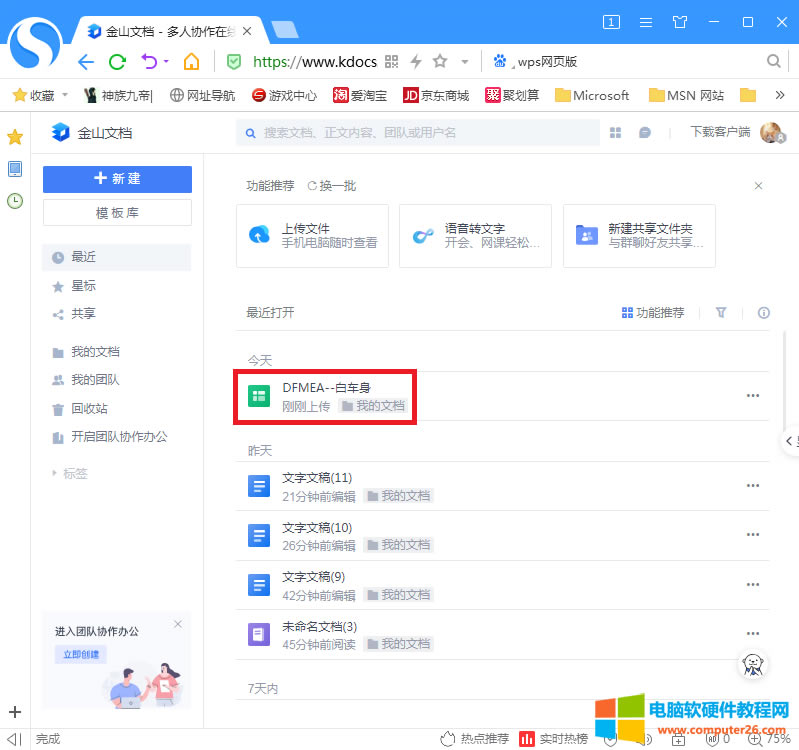Click the search documents input field
799x750 pixels.
(x=420, y=133)
